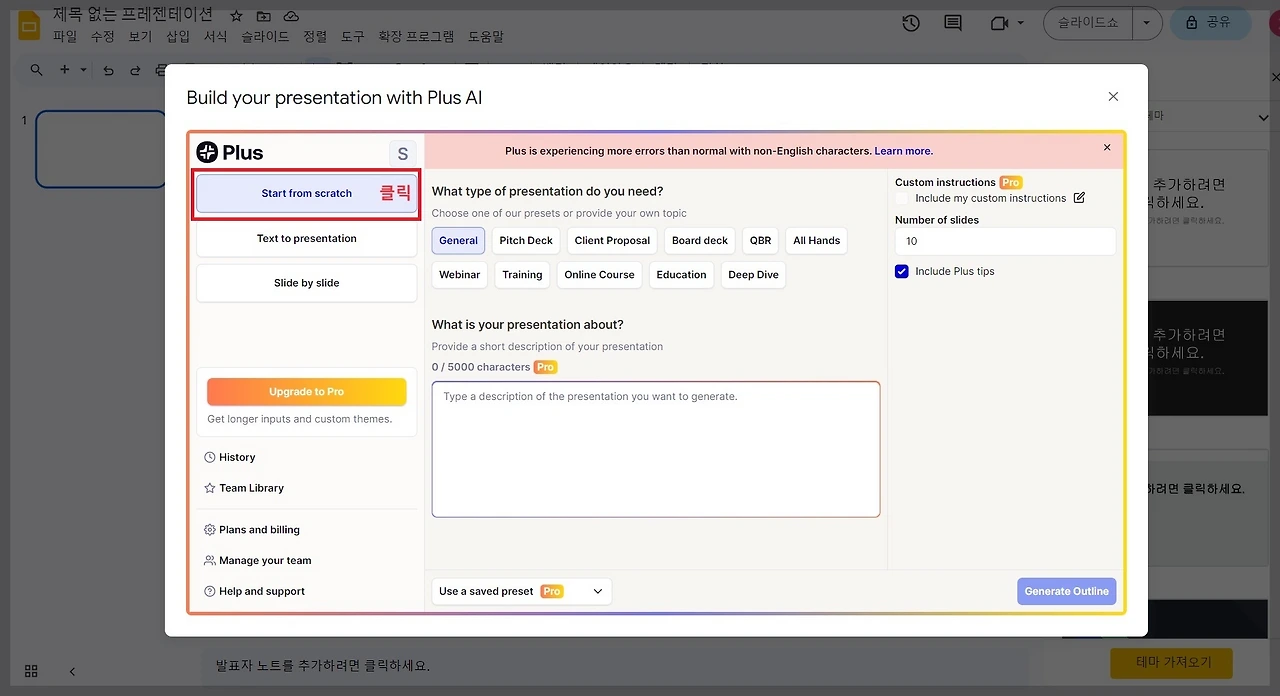The image size is (1280, 696).
Task: Click 테마 가져오기 button
Action: (1171, 662)
